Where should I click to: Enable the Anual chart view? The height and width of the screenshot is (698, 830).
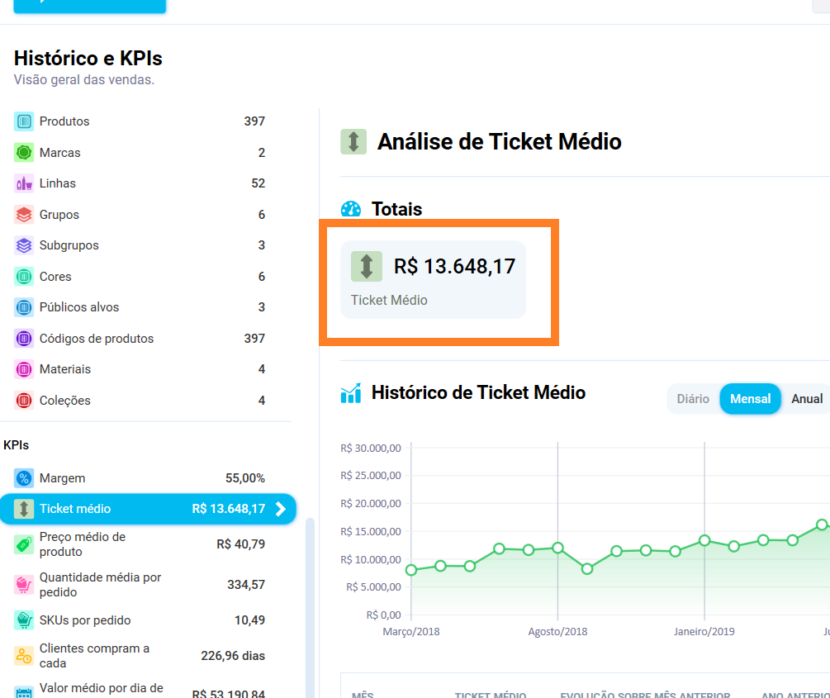(806, 398)
